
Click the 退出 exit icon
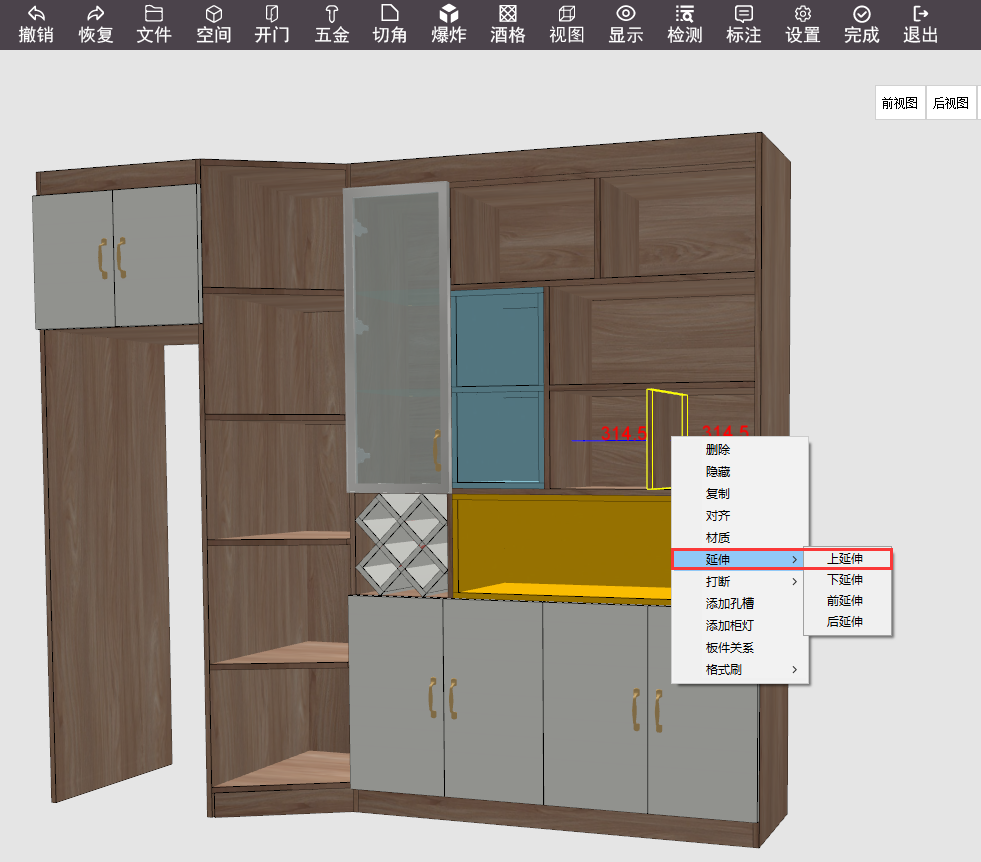(x=921, y=13)
